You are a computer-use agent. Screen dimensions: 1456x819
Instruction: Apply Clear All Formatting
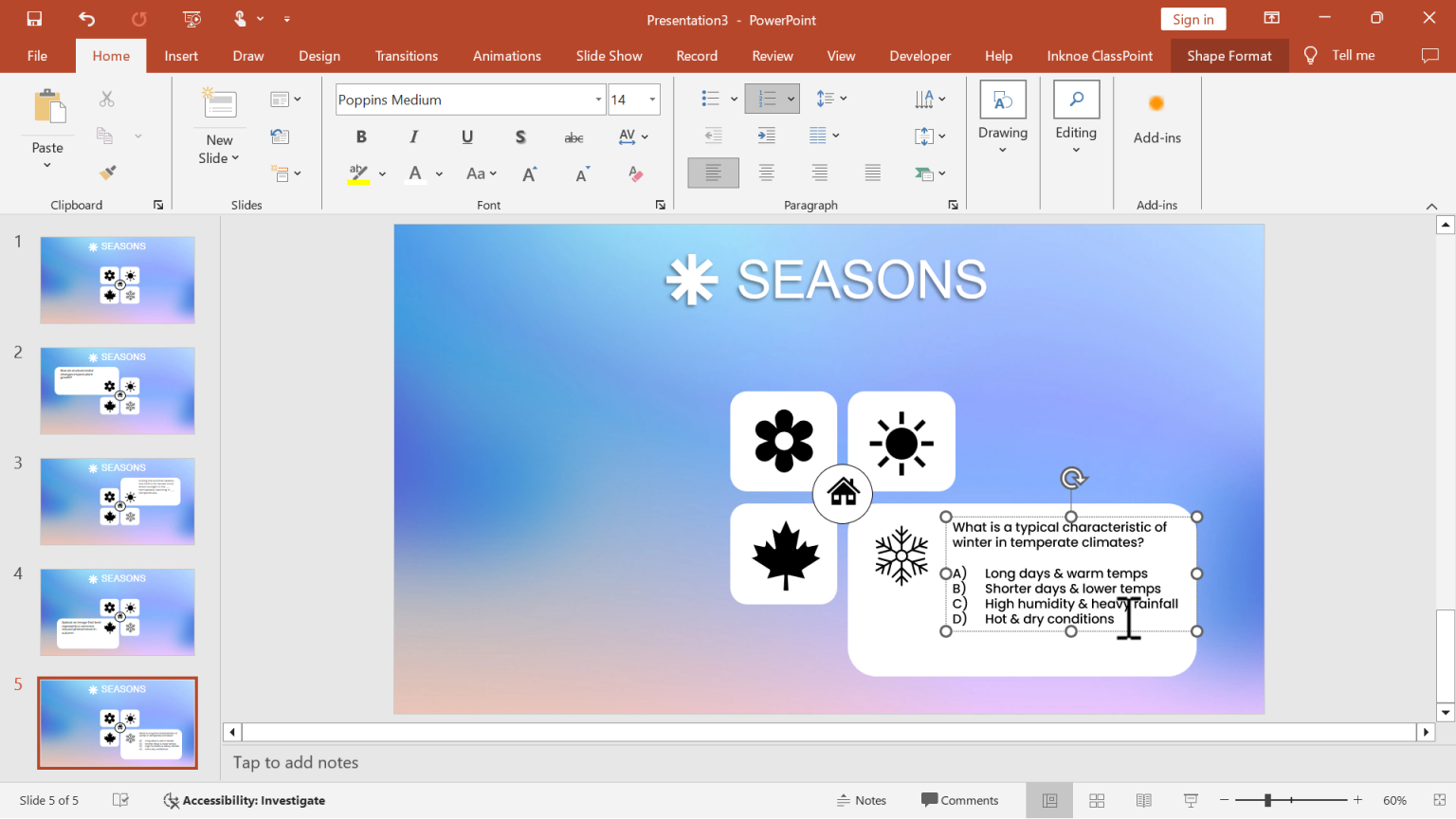[x=635, y=174]
